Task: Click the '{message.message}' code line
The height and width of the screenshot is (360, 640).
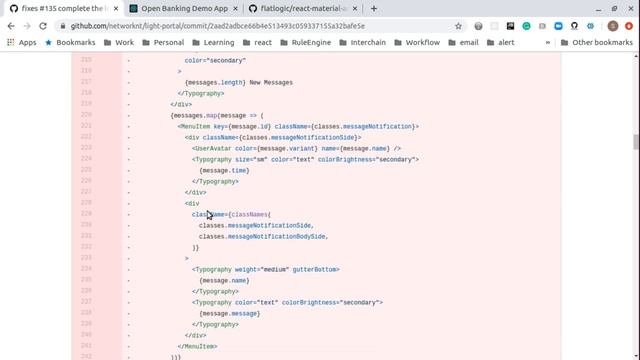Action: pos(229,314)
